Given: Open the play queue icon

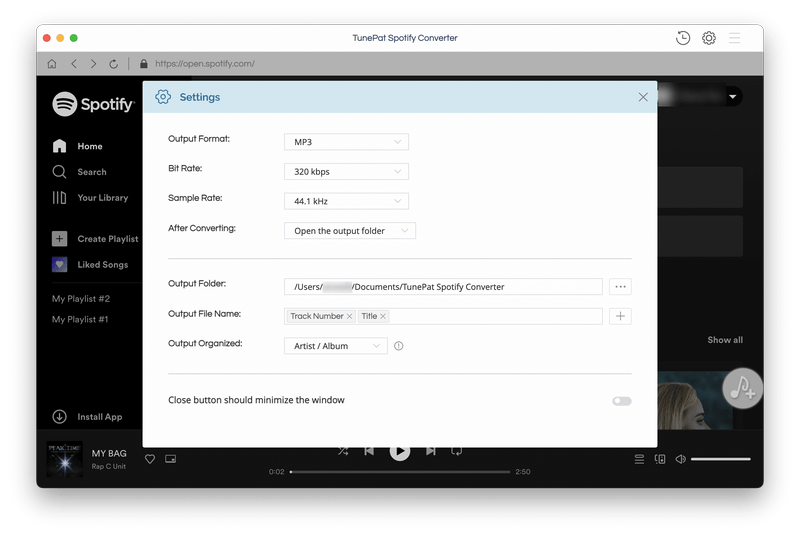Looking at the screenshot, I should [x=639, y=459].
